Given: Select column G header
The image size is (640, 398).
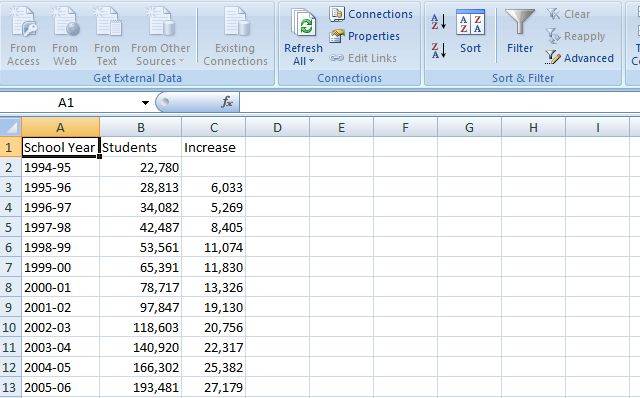Looking at the screenshot, I should [x=469, y=127].
